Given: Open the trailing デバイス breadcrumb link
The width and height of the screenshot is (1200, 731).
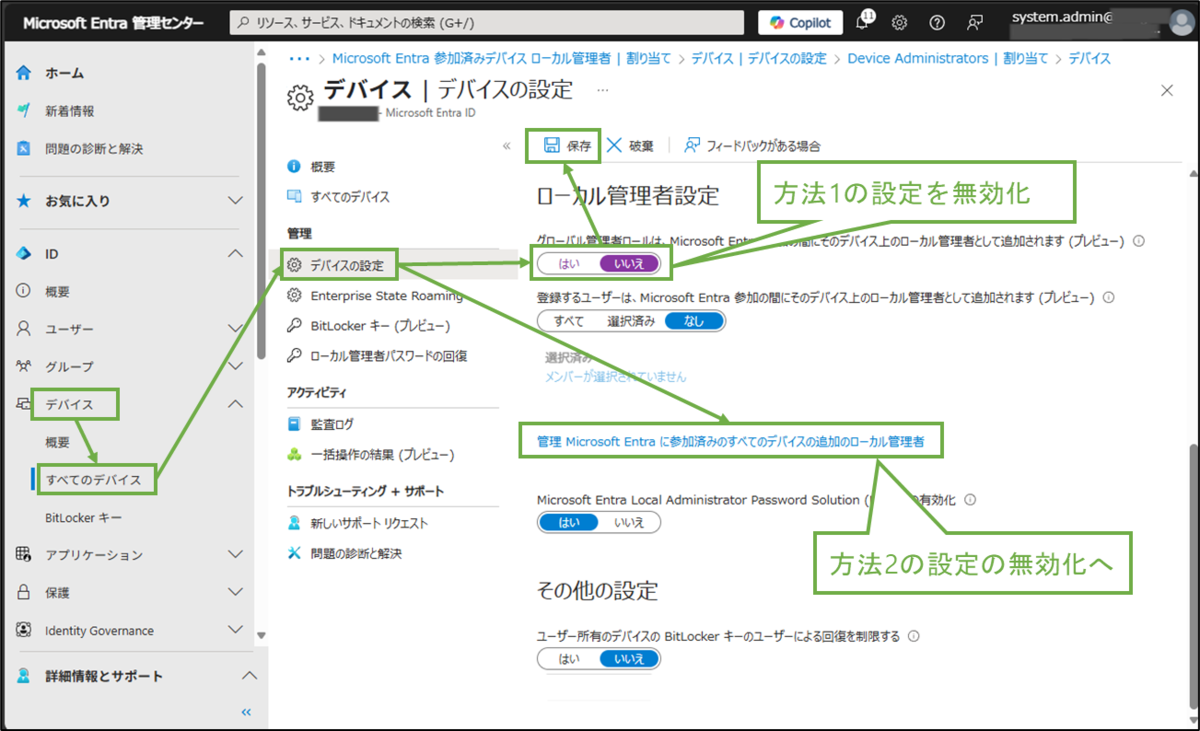Looking at the screenshot, I should pos(1089,58).
